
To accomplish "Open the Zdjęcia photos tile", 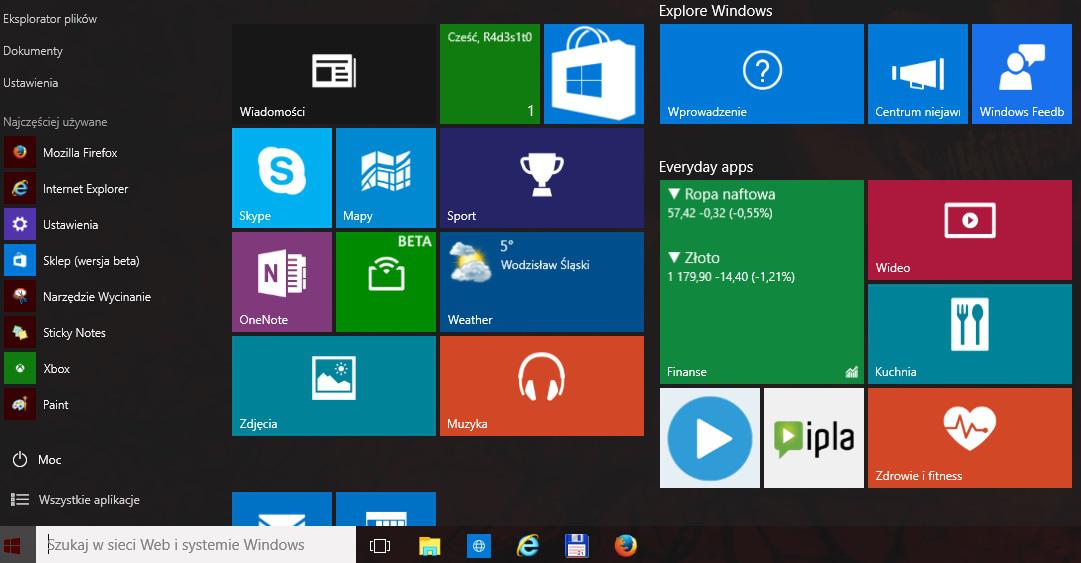I will 333,386.
